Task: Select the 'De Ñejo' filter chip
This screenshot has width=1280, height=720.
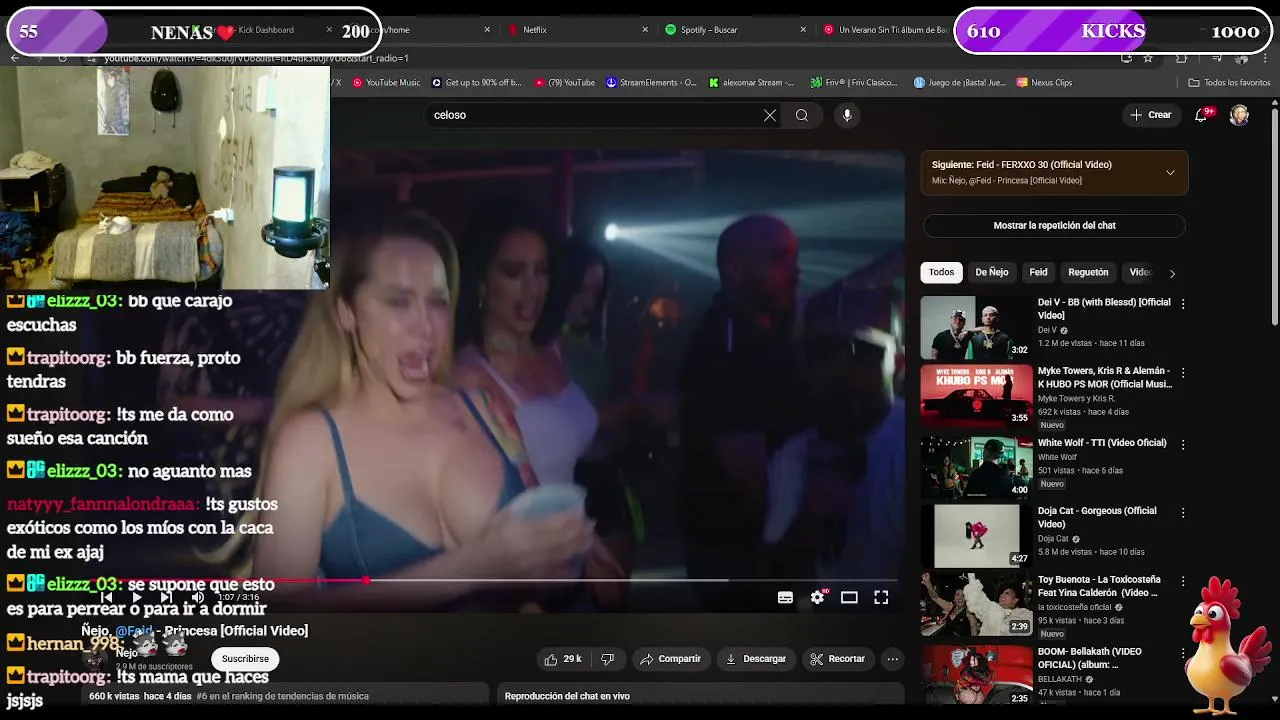Action: tap(992, 272)
